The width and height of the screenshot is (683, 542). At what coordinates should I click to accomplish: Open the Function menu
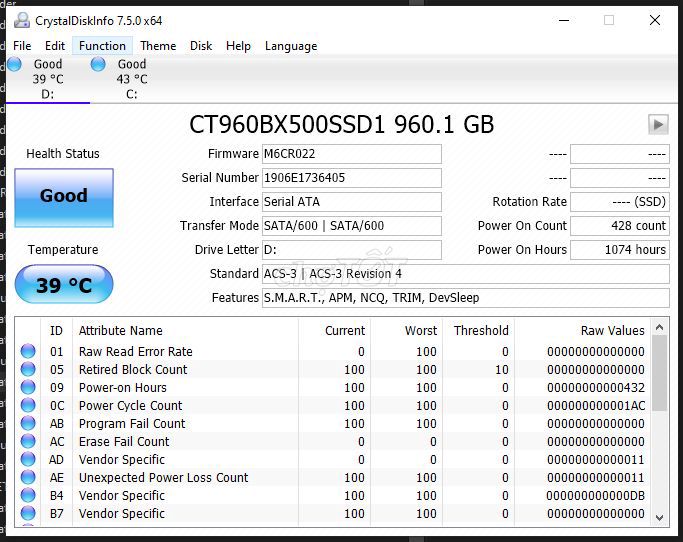[102, 46]
